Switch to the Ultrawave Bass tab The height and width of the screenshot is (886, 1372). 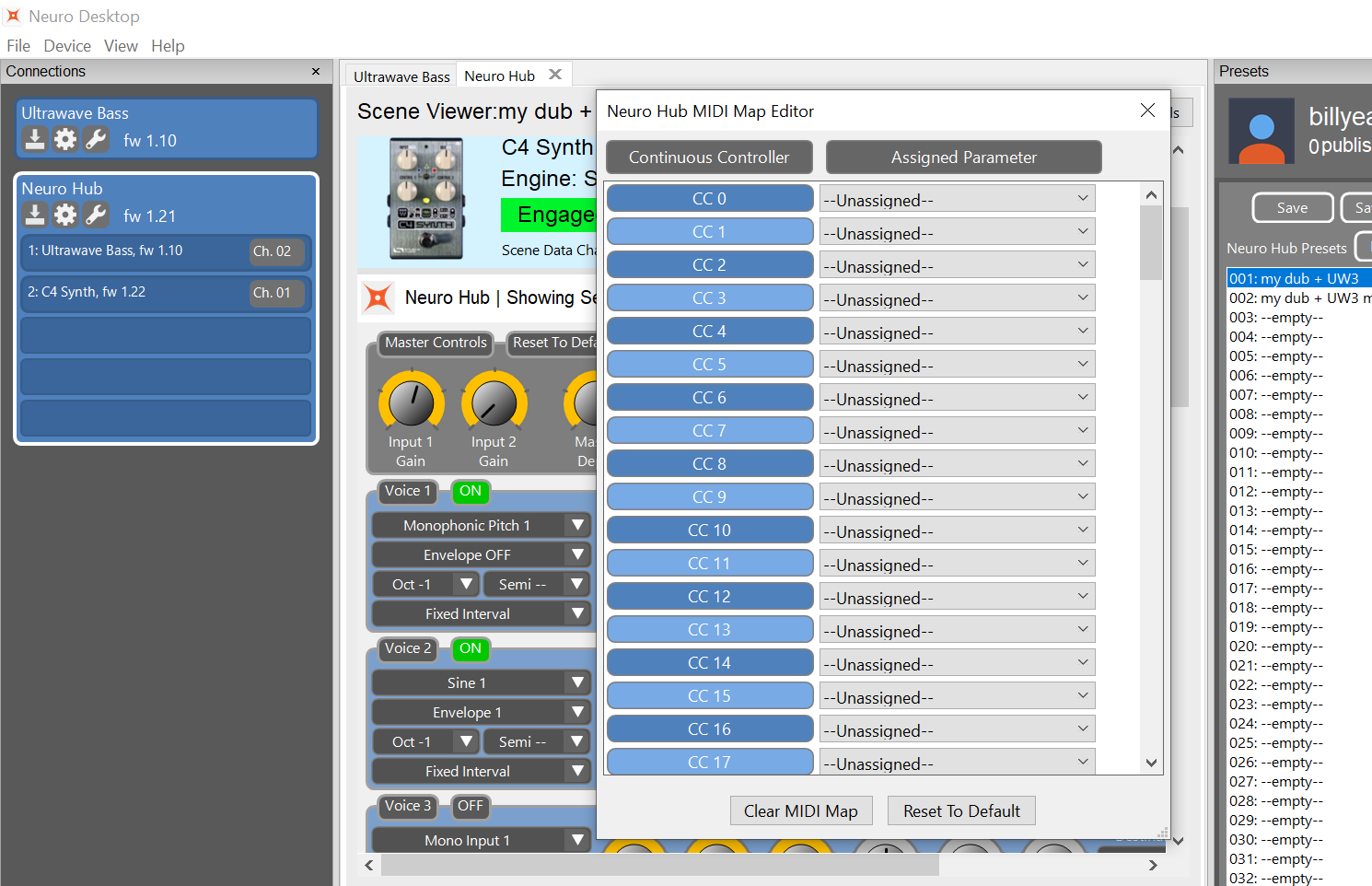click(x=401, y=76)
